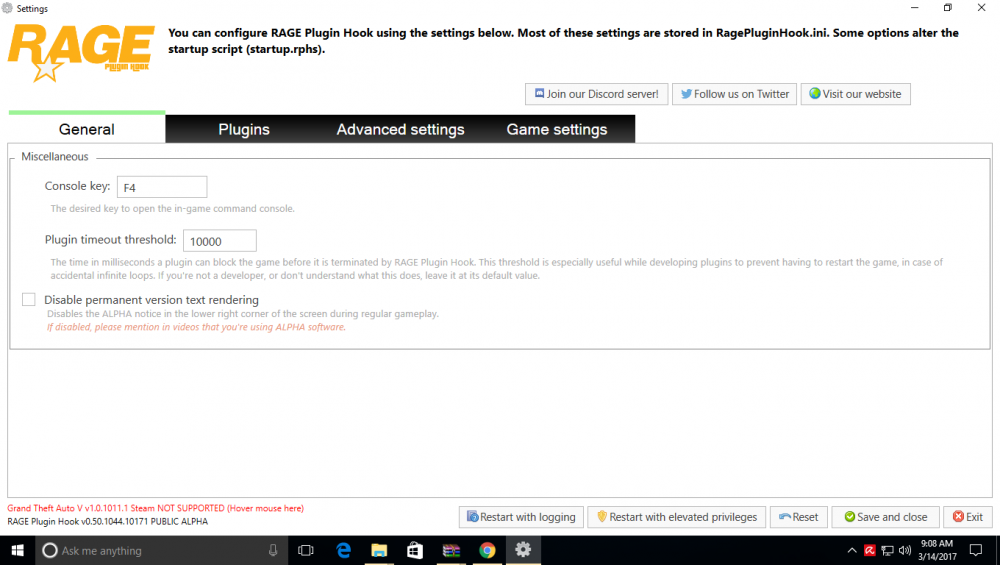
Task: Open the Game settings tab
Action: (557, 129)
